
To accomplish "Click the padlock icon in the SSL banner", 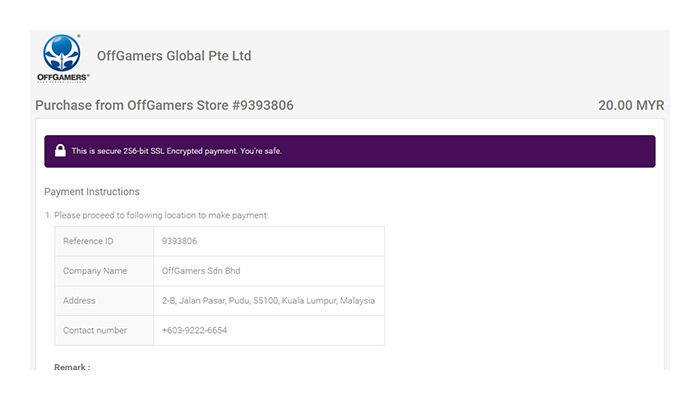I will coord(60,151).
